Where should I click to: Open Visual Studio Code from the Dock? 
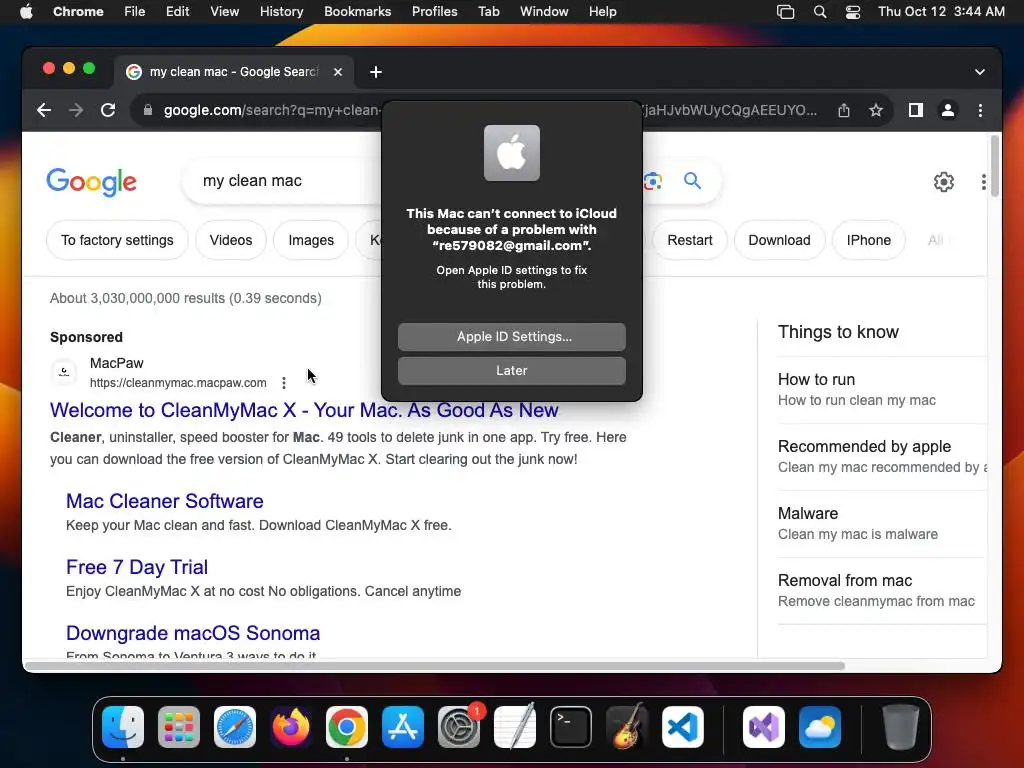[x=683, y=727]
